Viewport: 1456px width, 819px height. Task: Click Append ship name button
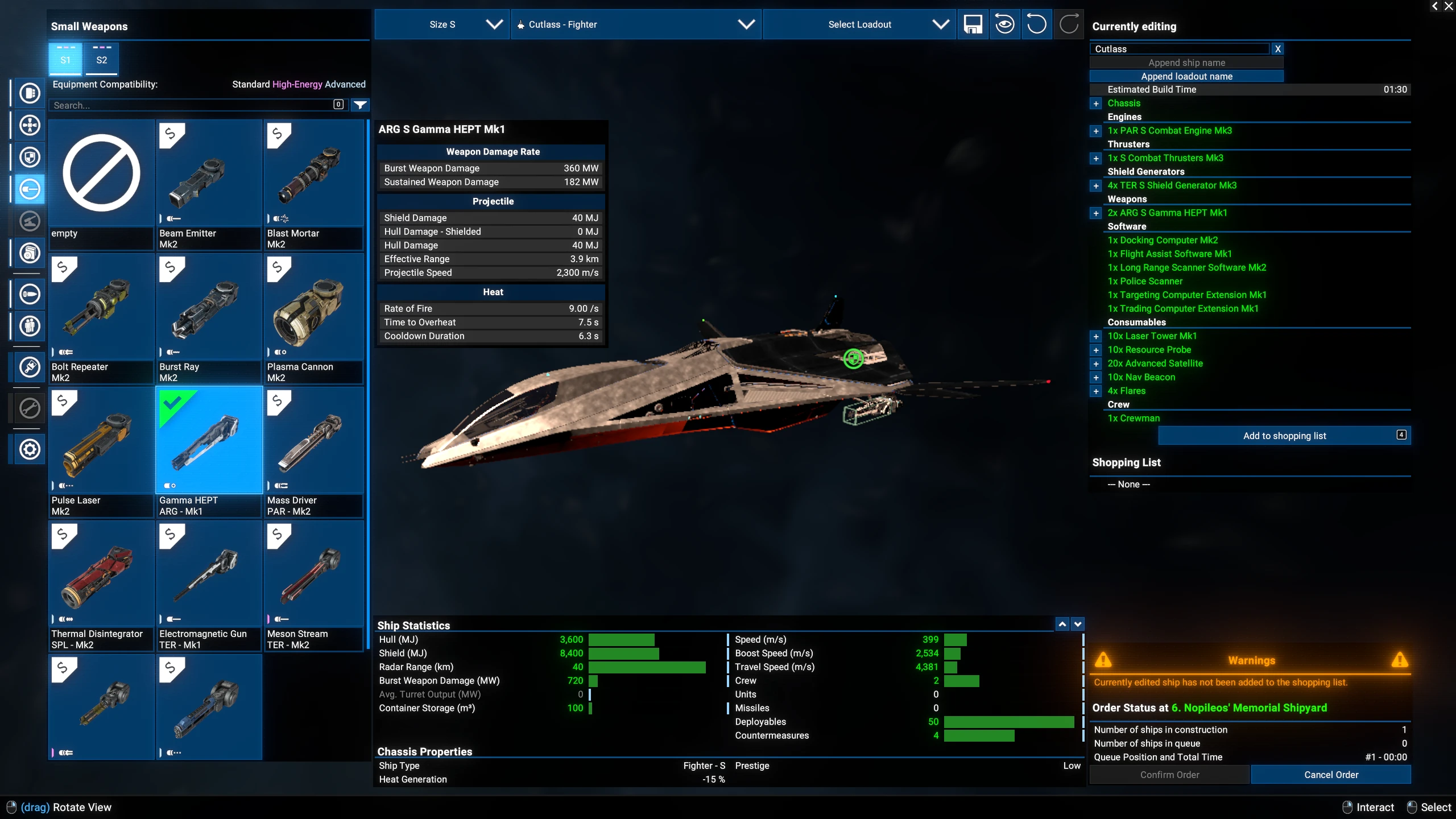pyautogui.click(x=1186, y=63)
